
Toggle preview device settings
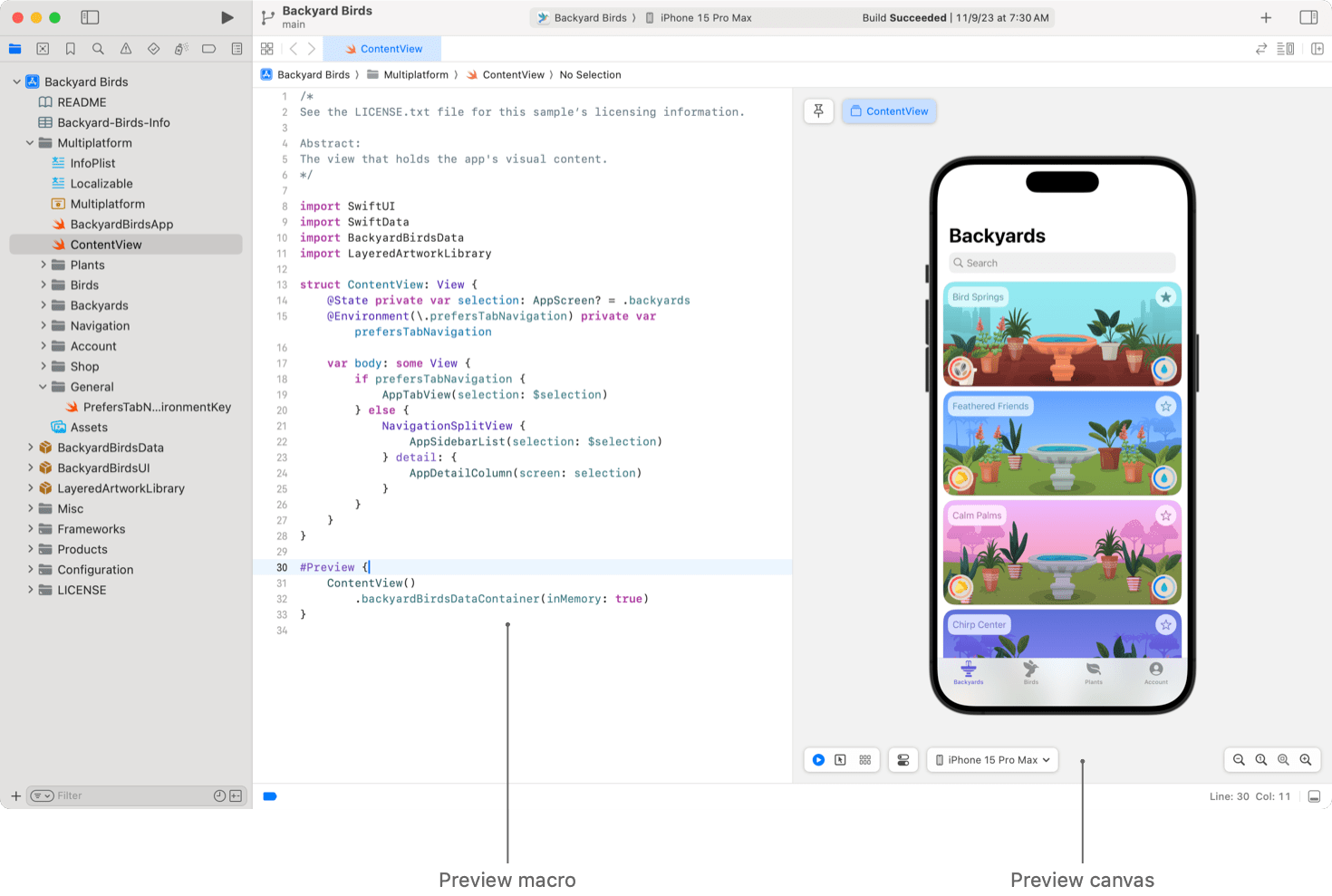[902, 759]
